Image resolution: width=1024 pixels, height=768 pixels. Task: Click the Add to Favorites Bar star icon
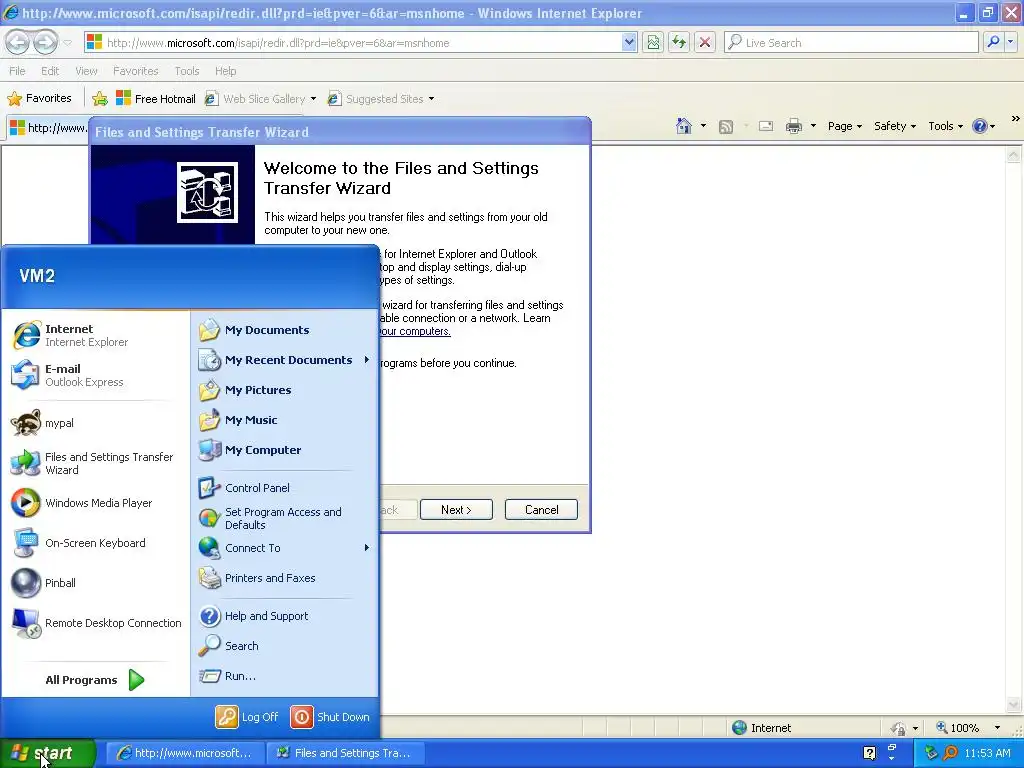pos(100,99)
